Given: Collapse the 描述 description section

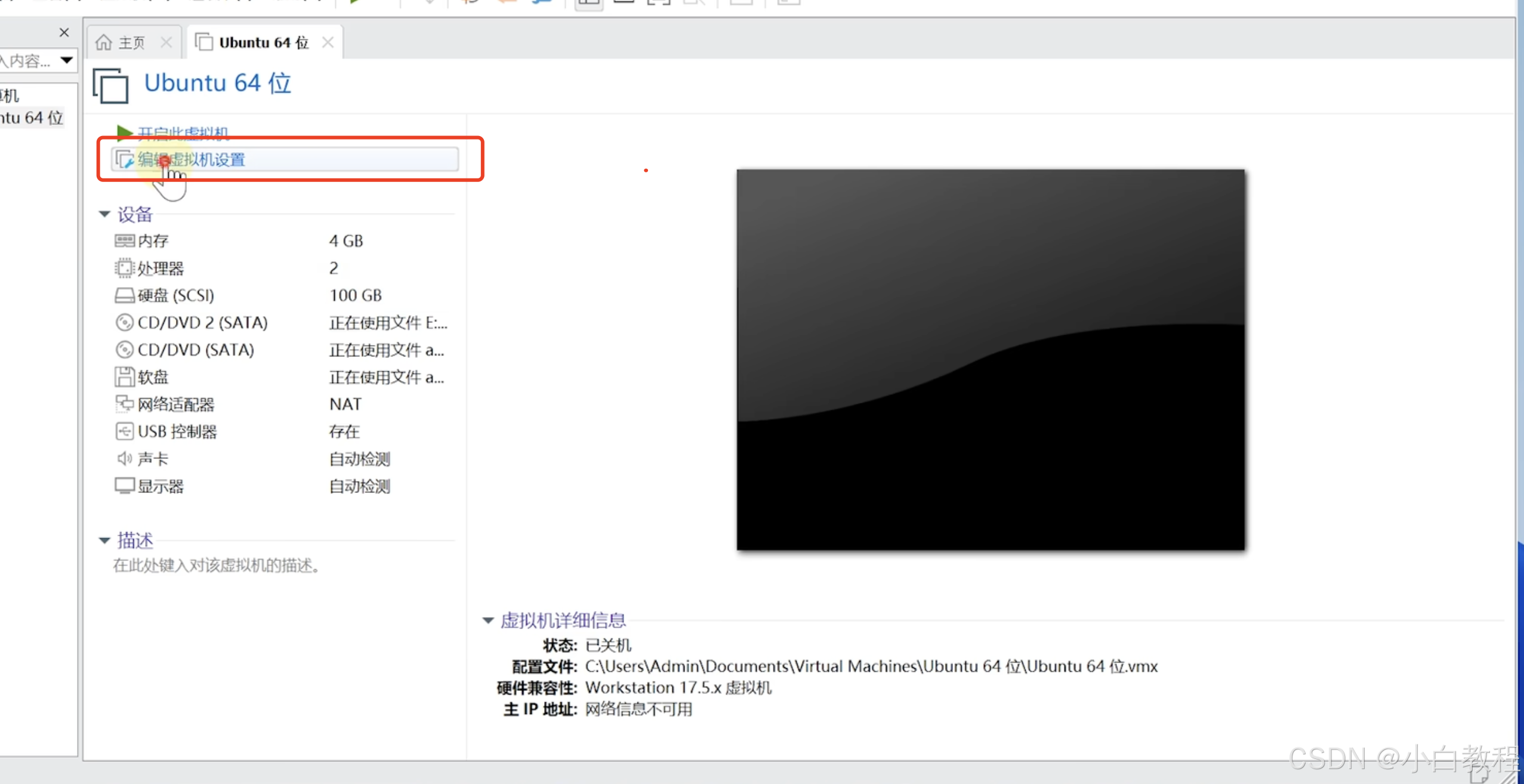Looking at the screenshot, I should tap(104, 541).
